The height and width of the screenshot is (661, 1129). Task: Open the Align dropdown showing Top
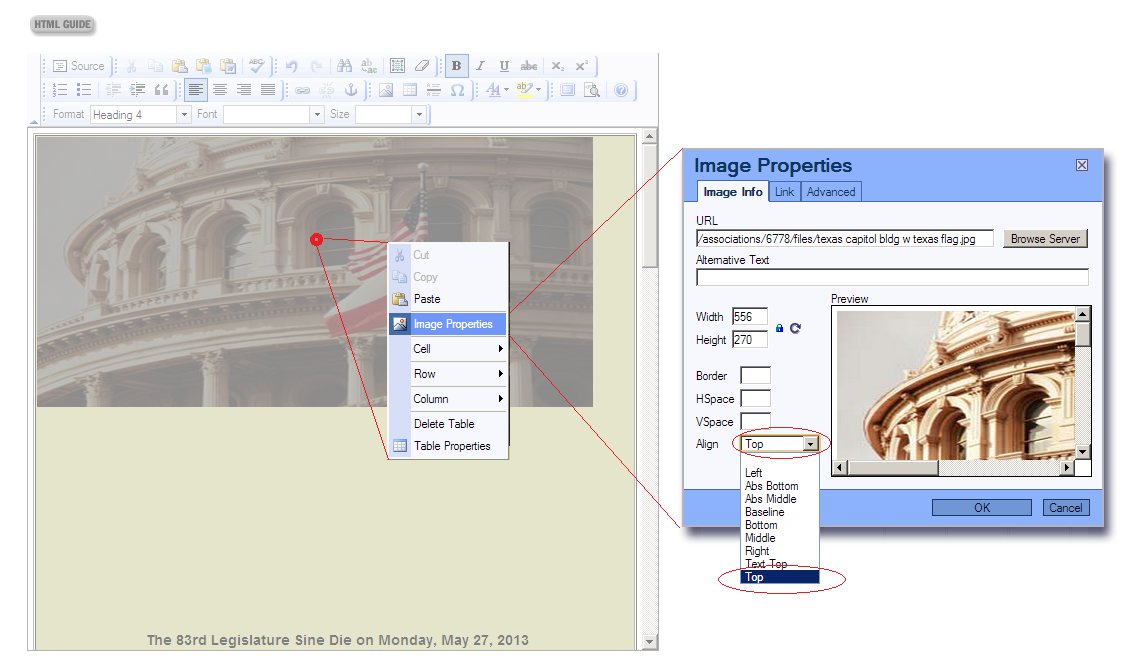pyautogui.click(x=780, y=444)
